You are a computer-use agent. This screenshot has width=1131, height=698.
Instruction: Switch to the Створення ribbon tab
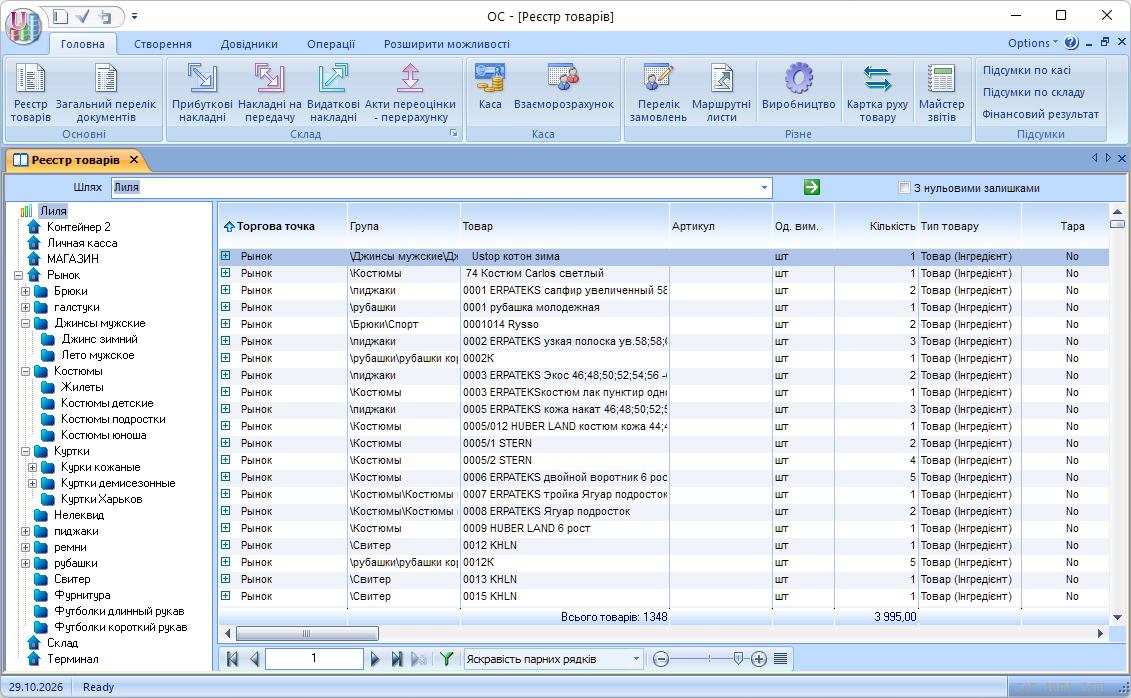click(x=163, y=44)
